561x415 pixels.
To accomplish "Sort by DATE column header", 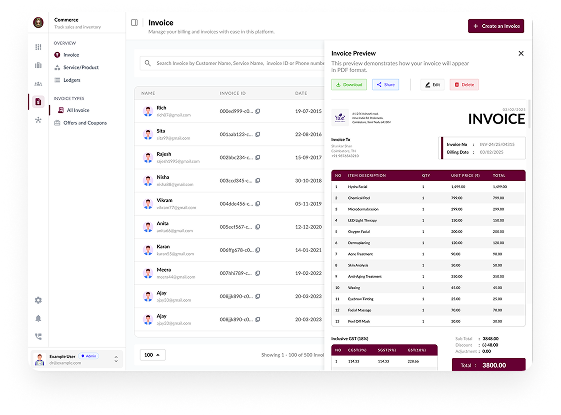I will coord(301,93).
